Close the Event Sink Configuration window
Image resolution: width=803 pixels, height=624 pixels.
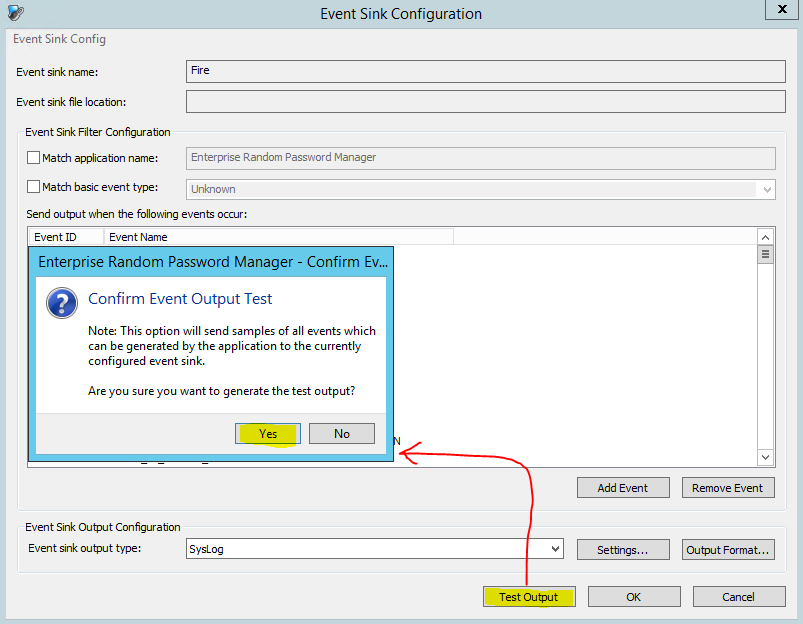pyautogui.click(x=781, y=9)
